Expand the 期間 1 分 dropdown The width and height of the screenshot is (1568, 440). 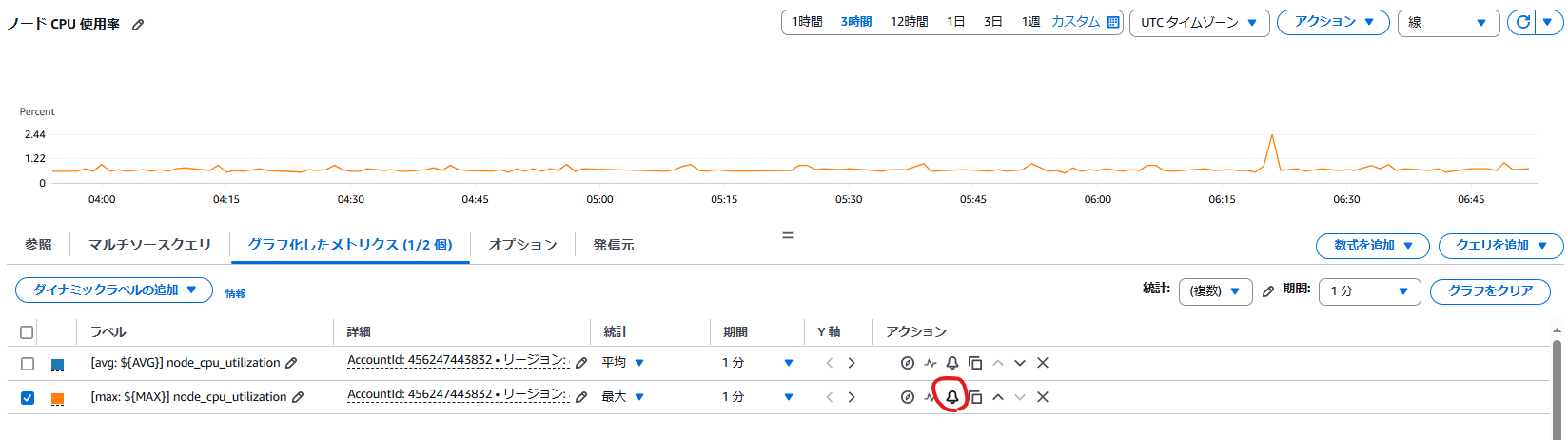point(1369,291)
